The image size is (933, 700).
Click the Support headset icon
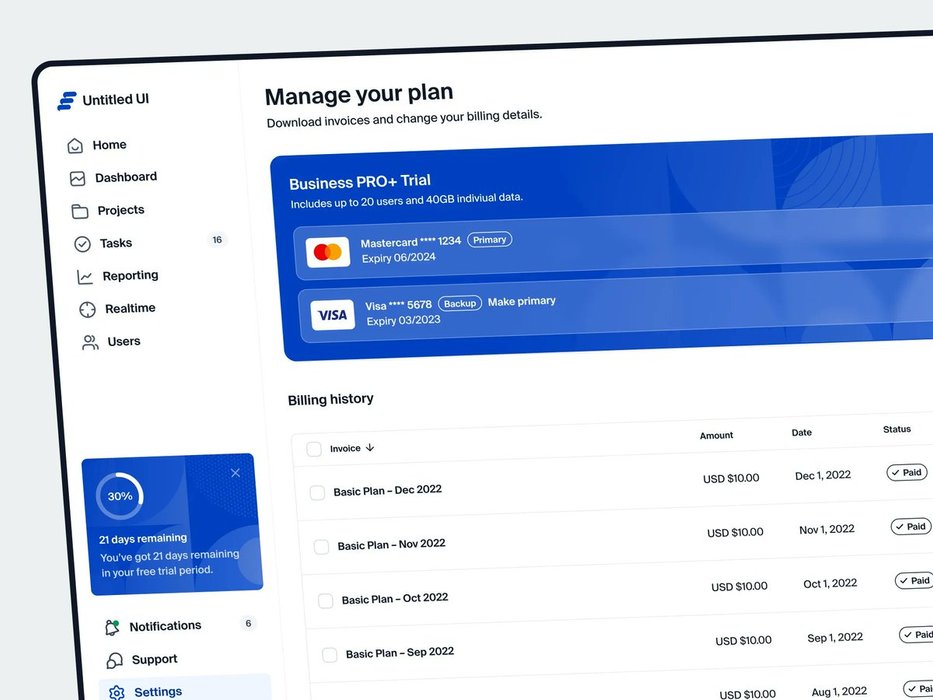[114, 660]
